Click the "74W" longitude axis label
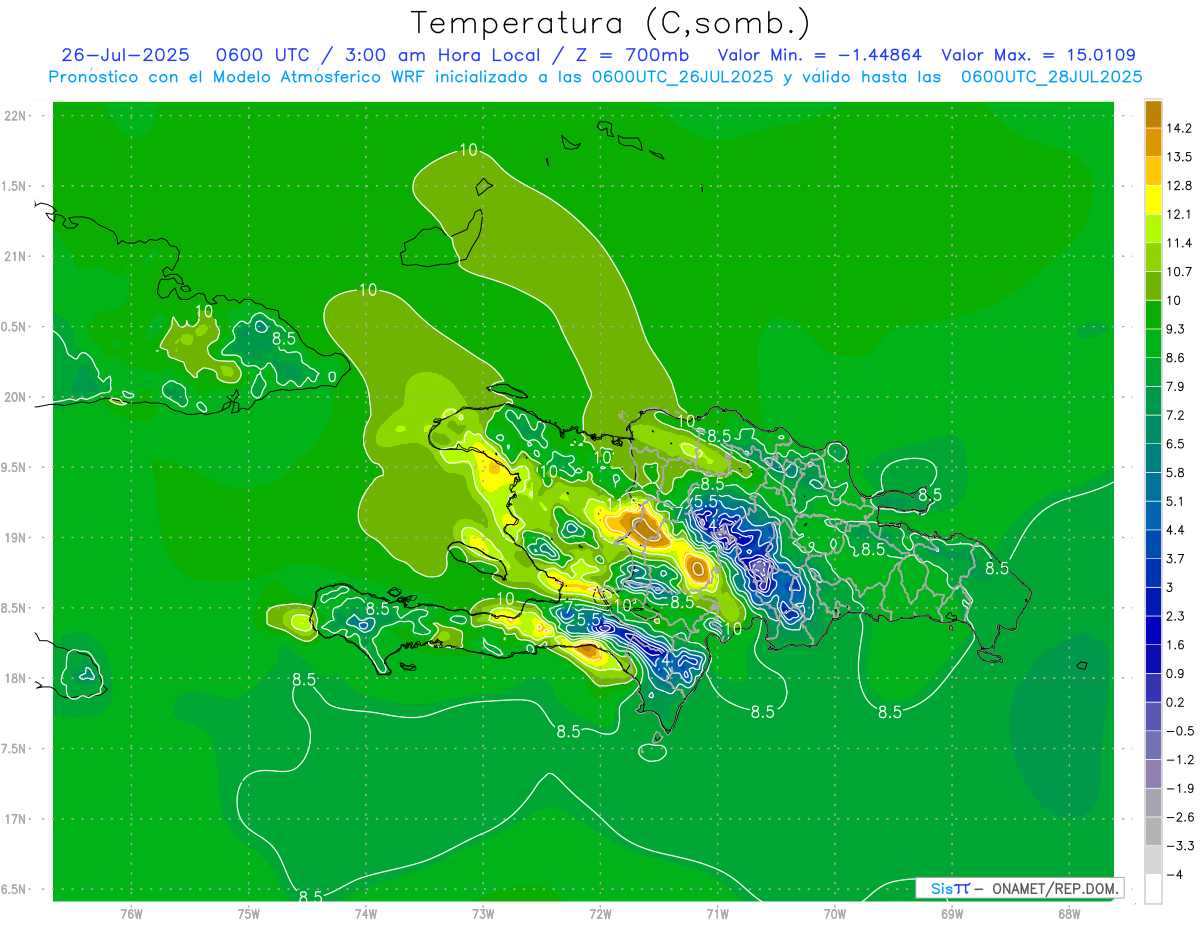Image resolution: width=1200 pixels, height=927 pixels. (366, 914)
